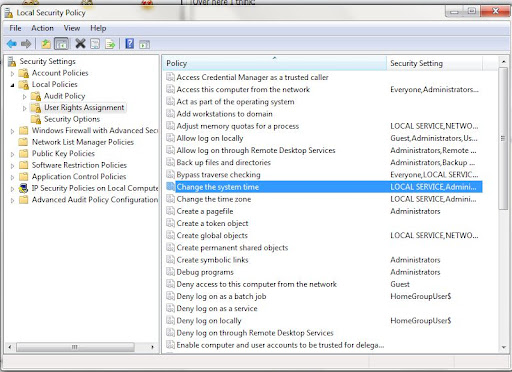Select Act as part of the operating system
The height and width of the screenshot is (372, 512).
235,102
